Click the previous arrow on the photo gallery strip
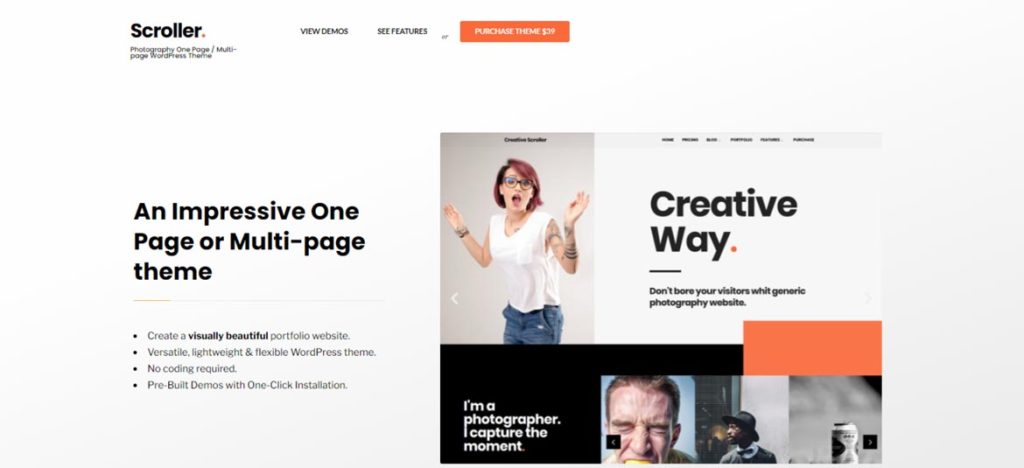 (x=613, y=442)
